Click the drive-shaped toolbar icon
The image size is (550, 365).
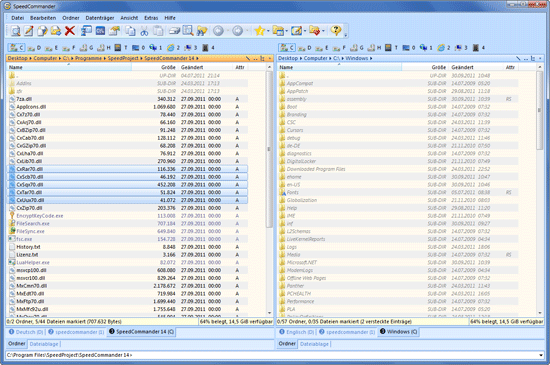click(174, 31)
